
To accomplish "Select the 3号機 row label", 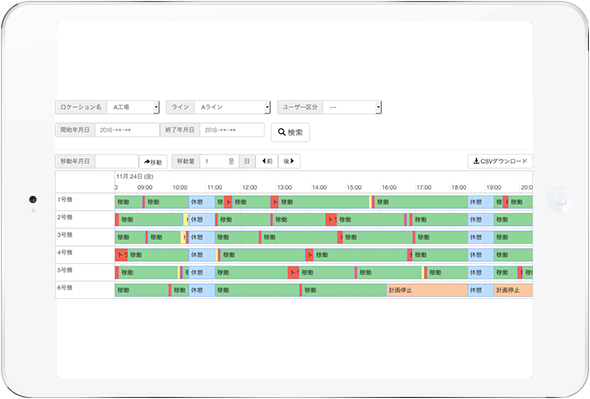I will click(x=65, y=235).
